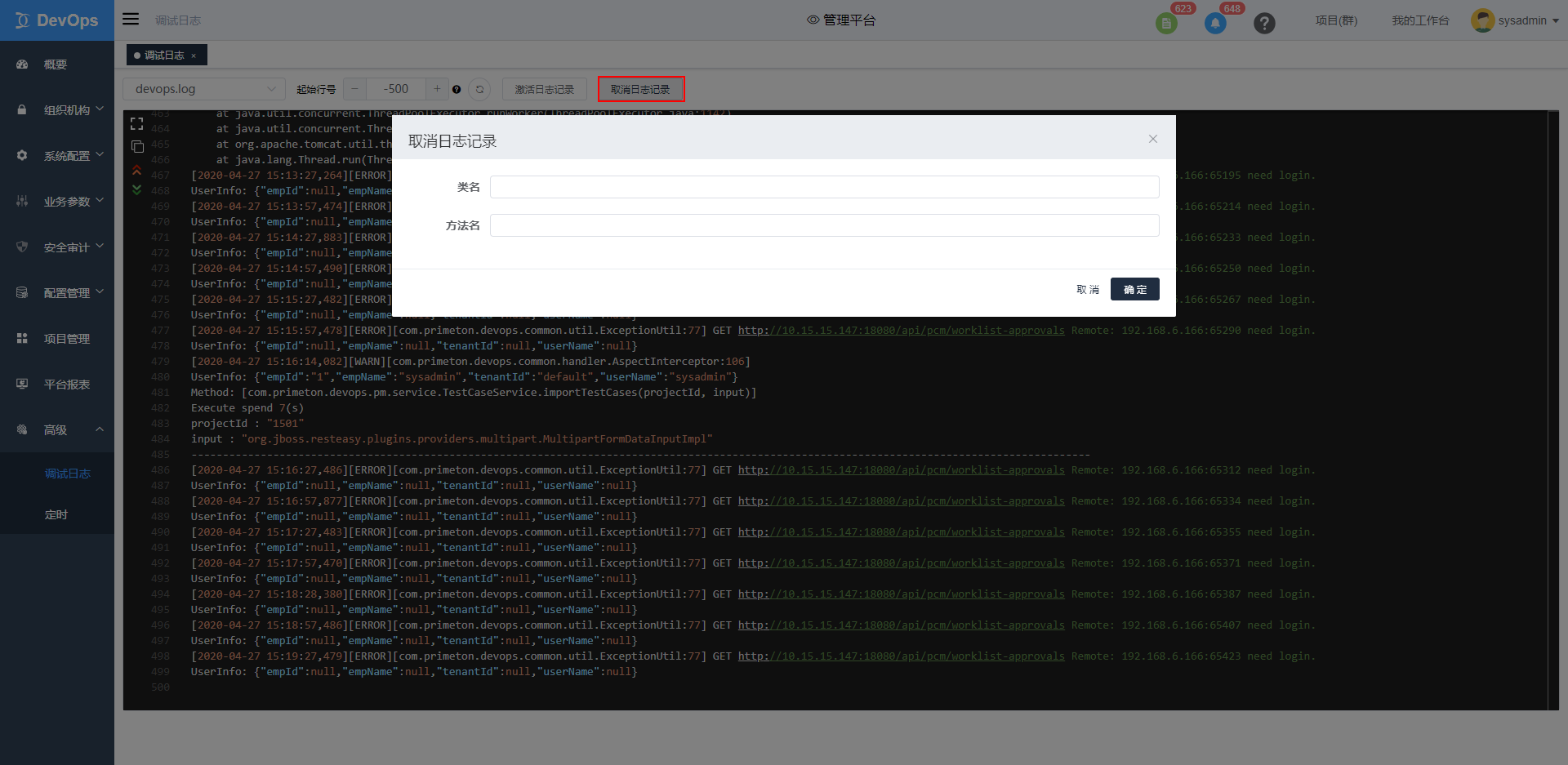Focus the 方法名 input field
Image resolution: width=1568 pixels, height=765 pixels.
point(825,225)
